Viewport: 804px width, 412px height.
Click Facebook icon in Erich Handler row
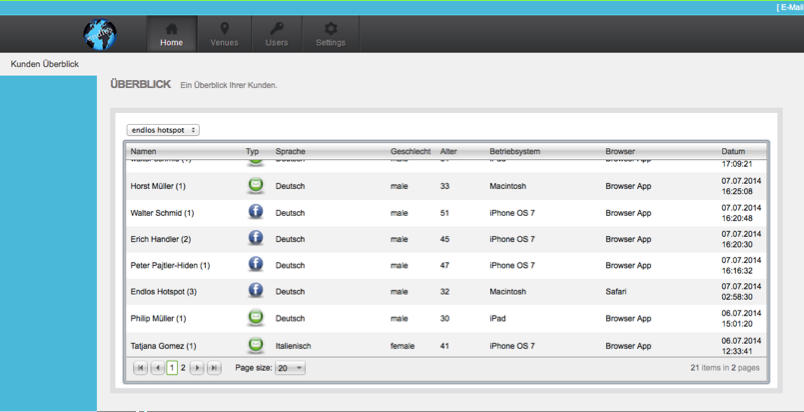coord(256,238)
